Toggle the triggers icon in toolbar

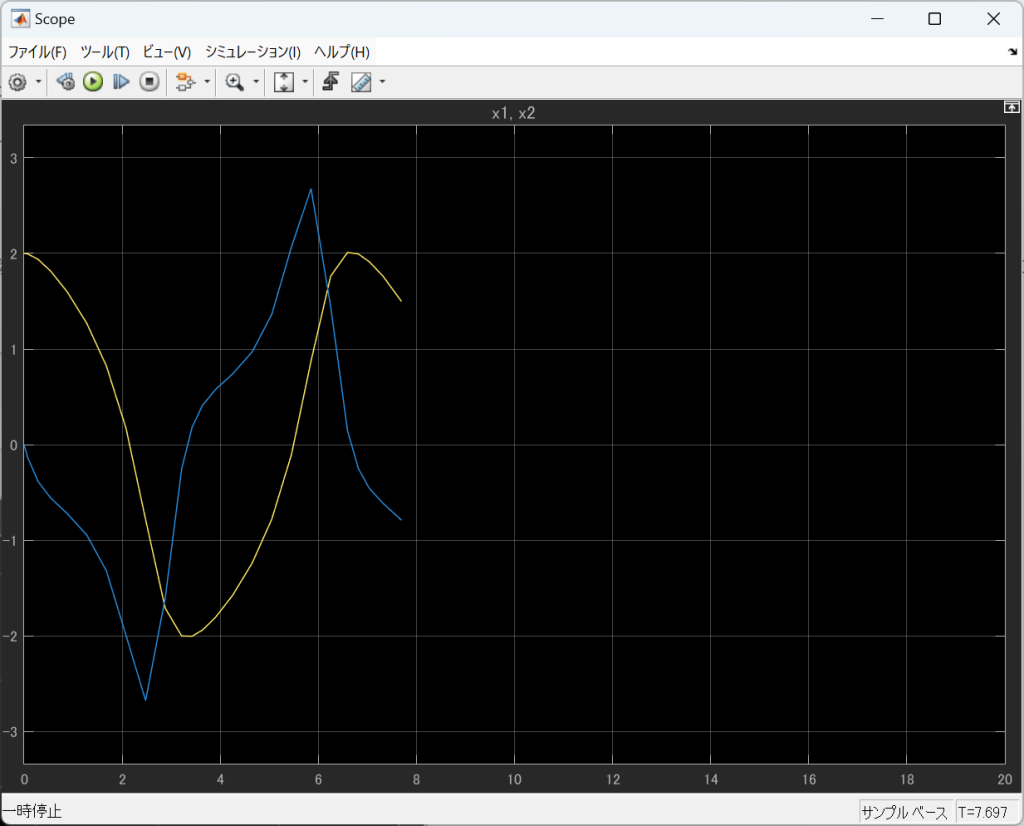point(330,82)
